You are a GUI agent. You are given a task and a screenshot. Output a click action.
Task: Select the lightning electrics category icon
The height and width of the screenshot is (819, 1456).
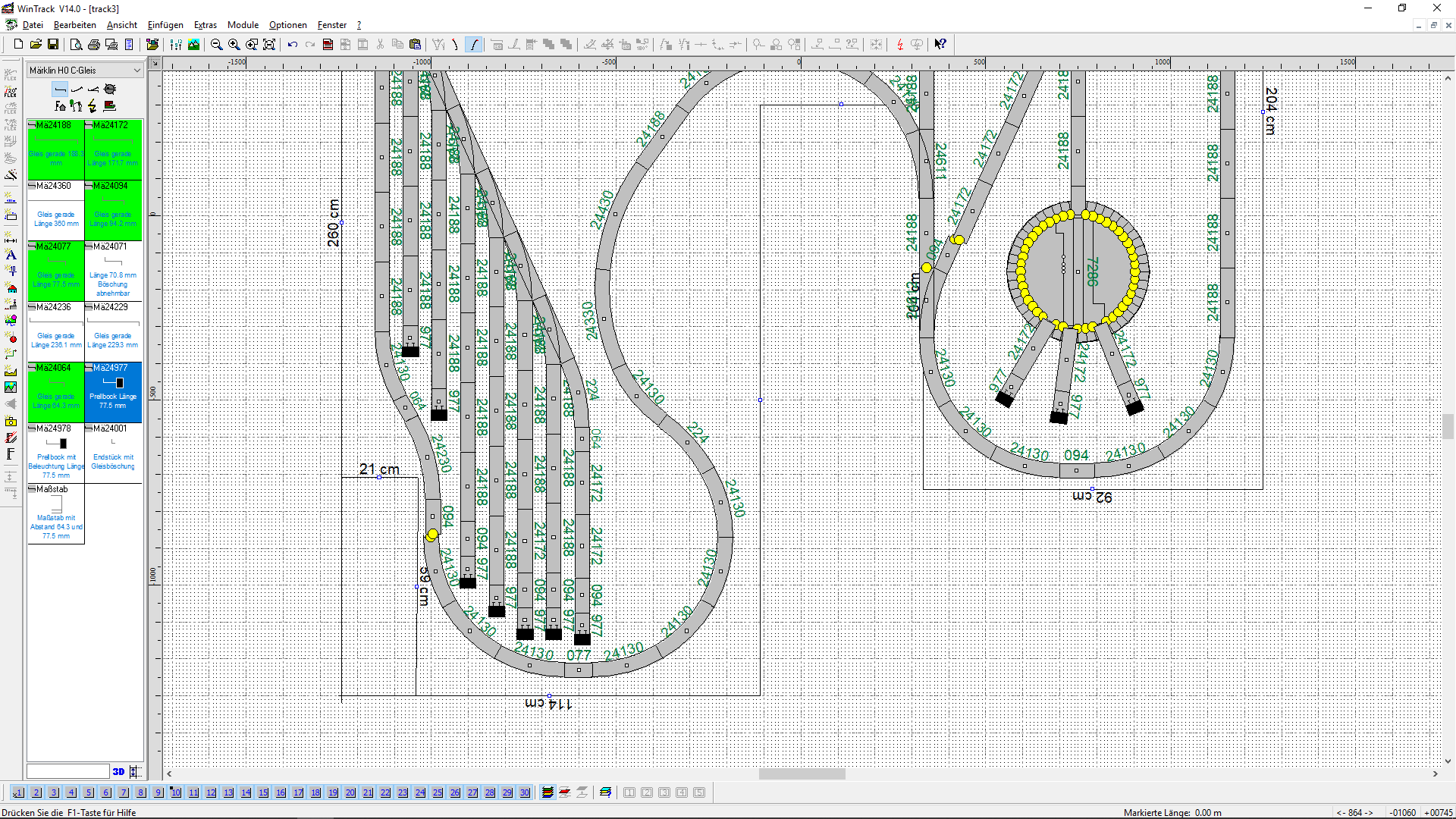(93, 106)
